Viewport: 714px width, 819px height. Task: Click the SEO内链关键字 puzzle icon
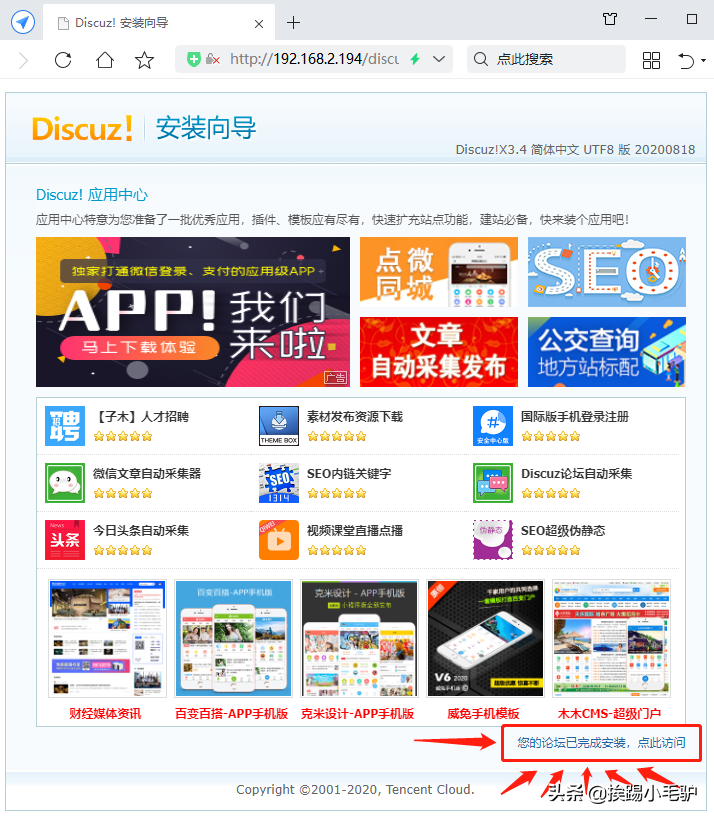tap(279, 483)
